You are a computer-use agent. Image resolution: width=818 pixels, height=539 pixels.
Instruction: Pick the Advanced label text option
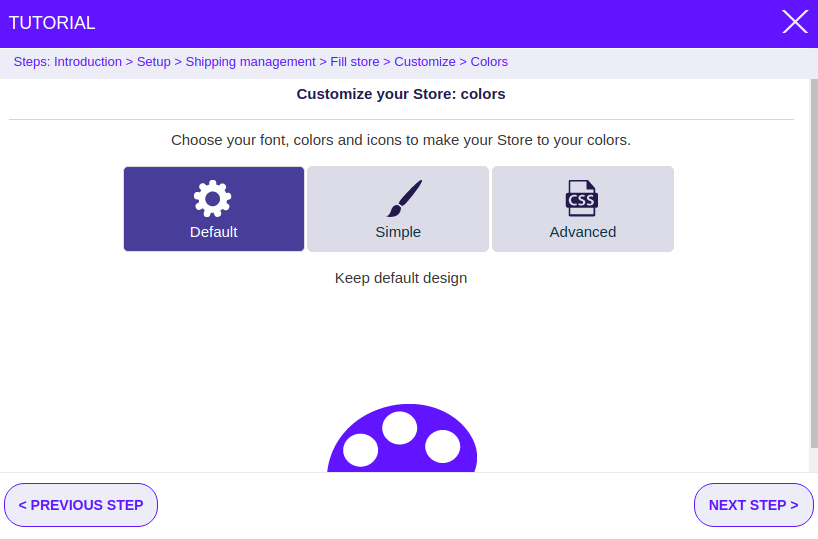pos(583,232)
